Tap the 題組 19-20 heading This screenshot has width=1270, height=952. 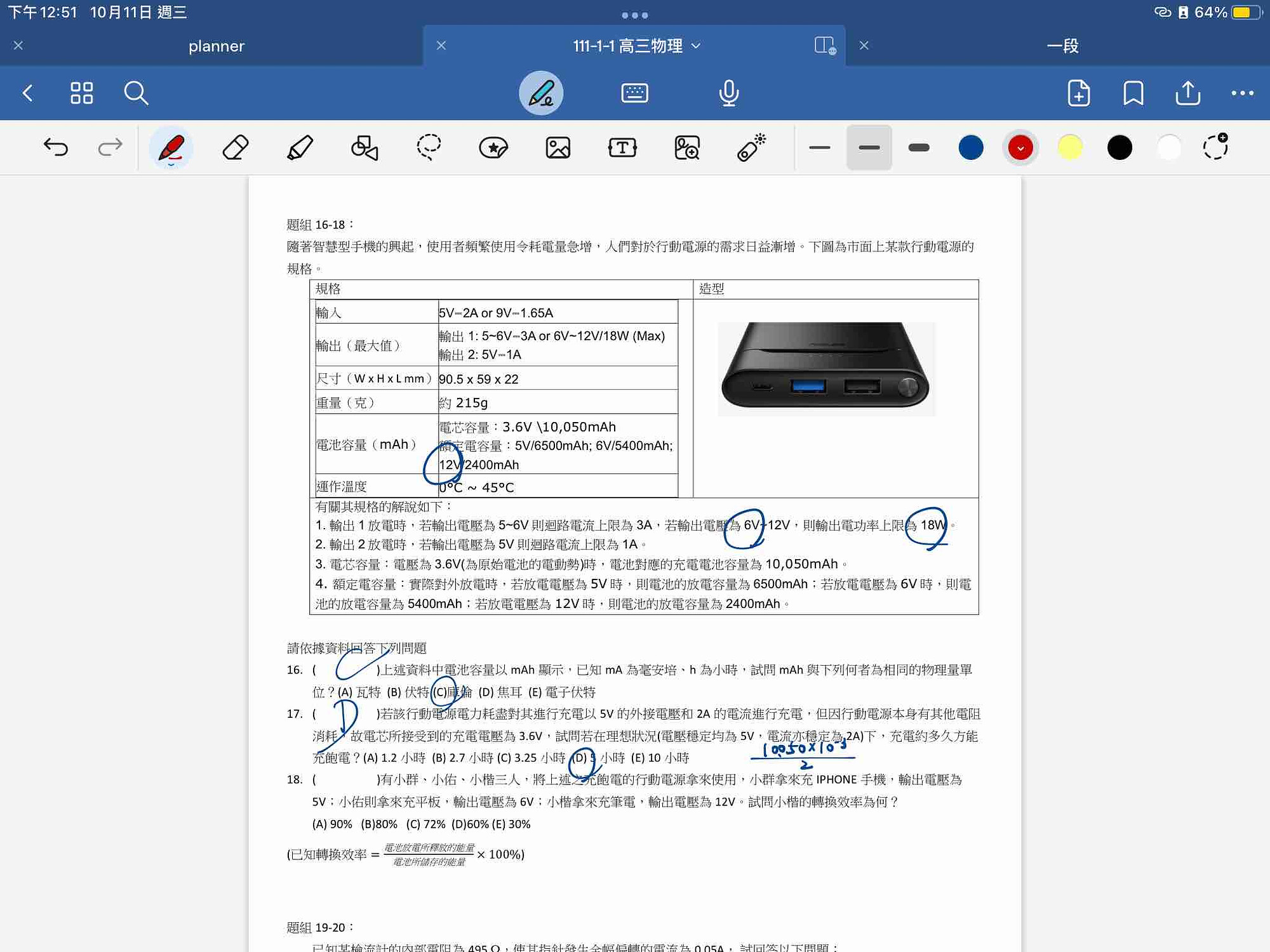pyautogui.click(x=320, y=927)
